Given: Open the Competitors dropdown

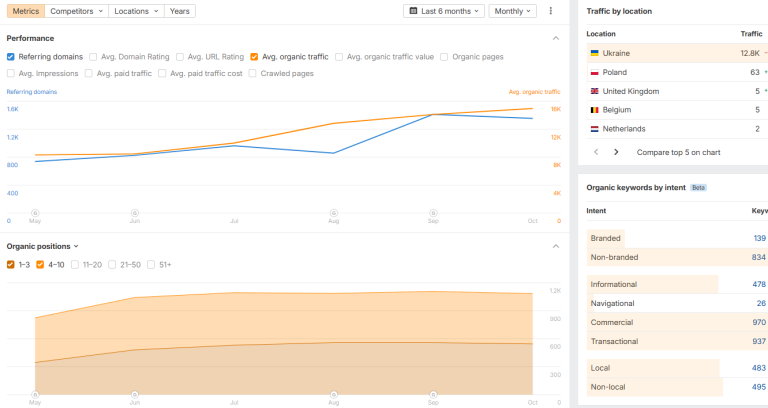Looking at the screenshot, I should pyautogui.click(x=76, y=11).
